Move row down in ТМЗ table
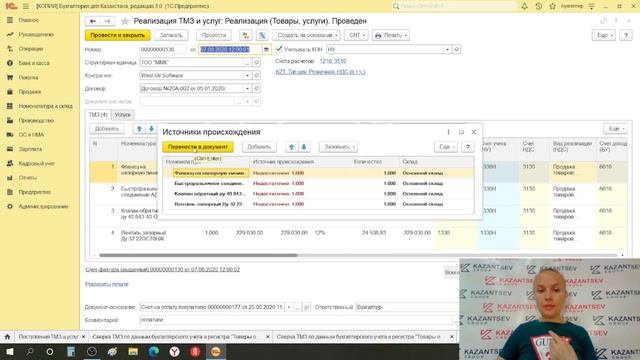Viewport: 640px width, 360px height. [x=151, y=129]
